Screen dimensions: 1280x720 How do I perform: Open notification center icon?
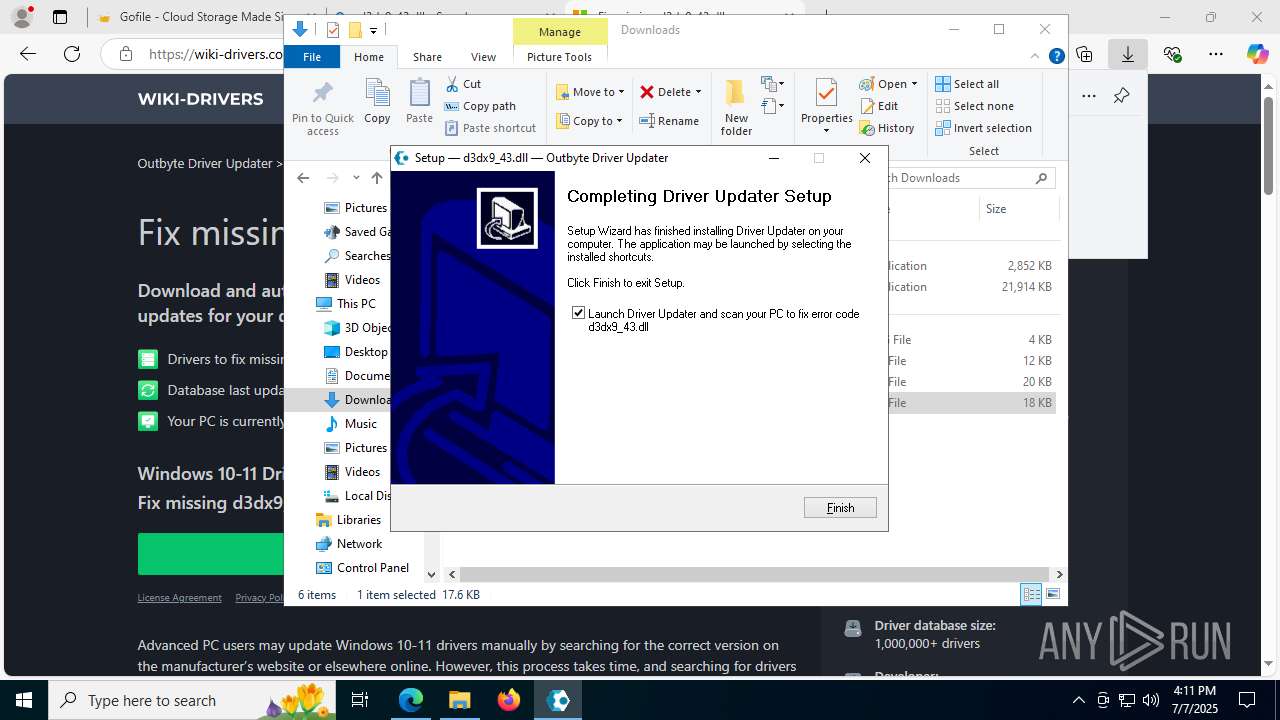(x=1247, y=700)
